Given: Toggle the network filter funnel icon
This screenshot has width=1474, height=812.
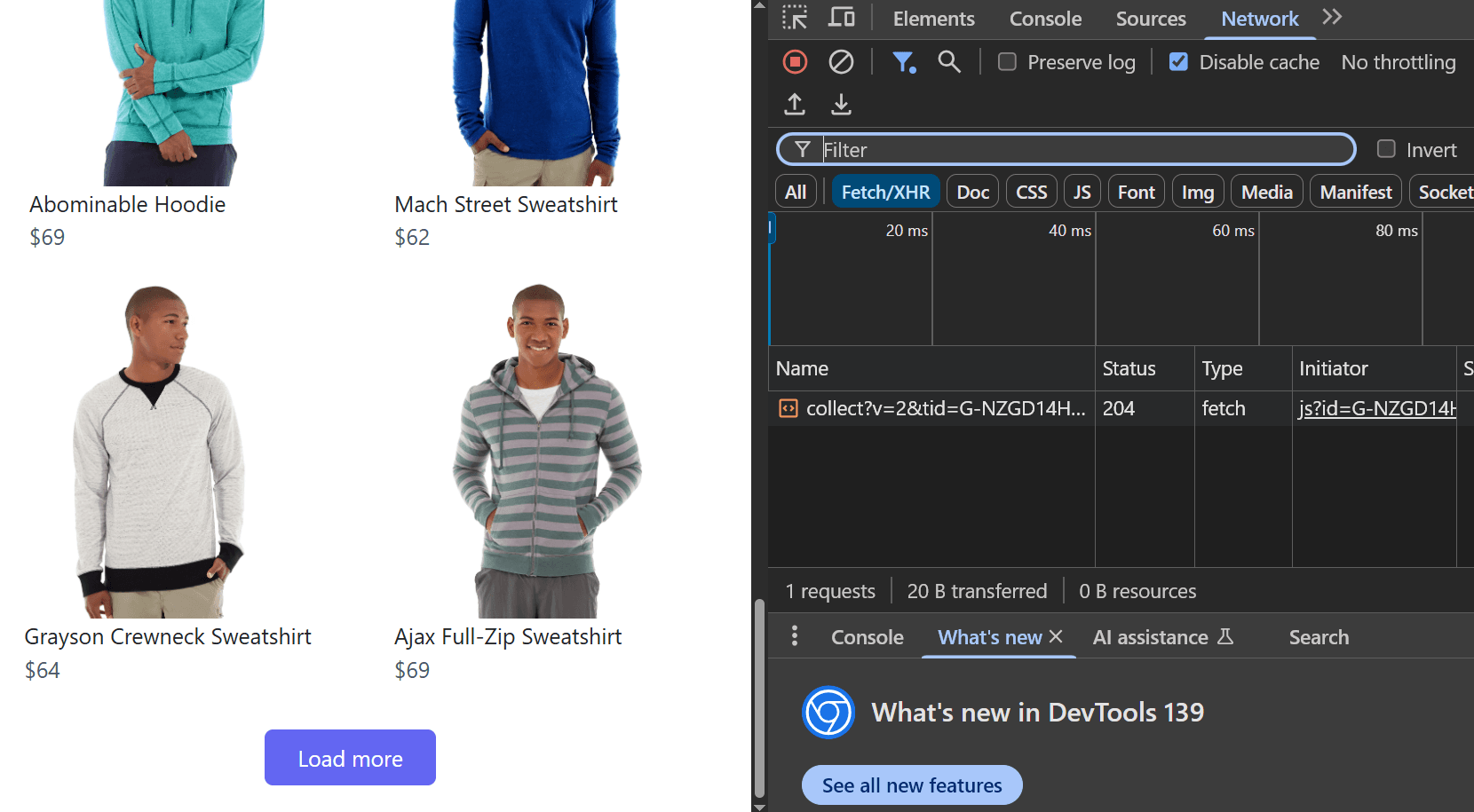Looking at the screenshot, I should (903, 62).
